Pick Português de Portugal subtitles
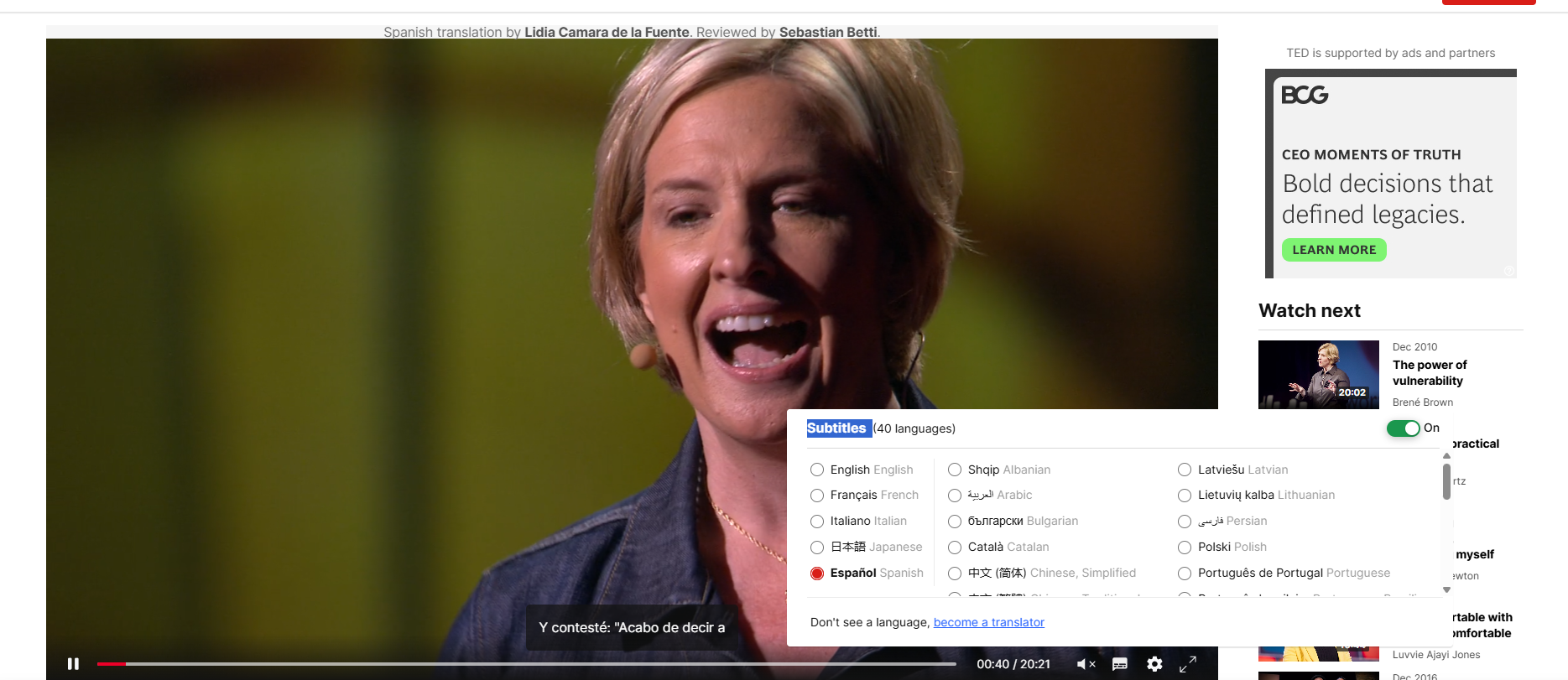Viewport: 1568px width, 680px height. [1185, 574]
